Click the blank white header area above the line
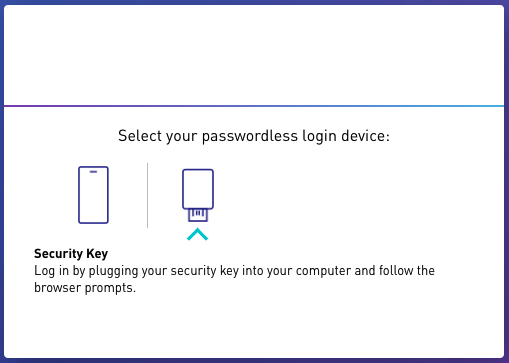This screenshot has width=509, height=363. 254,55
